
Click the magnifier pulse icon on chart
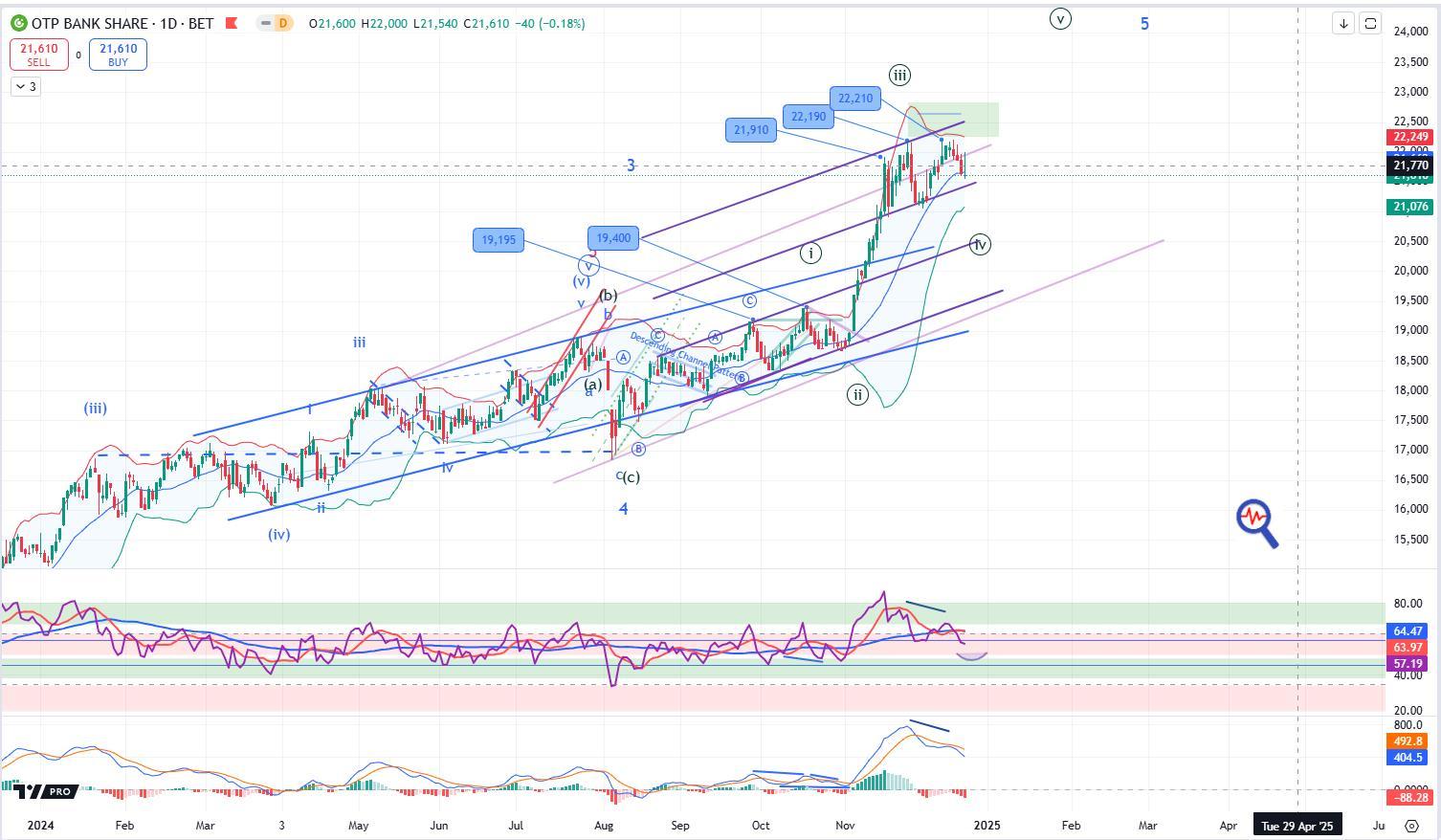click(1256, 522)
